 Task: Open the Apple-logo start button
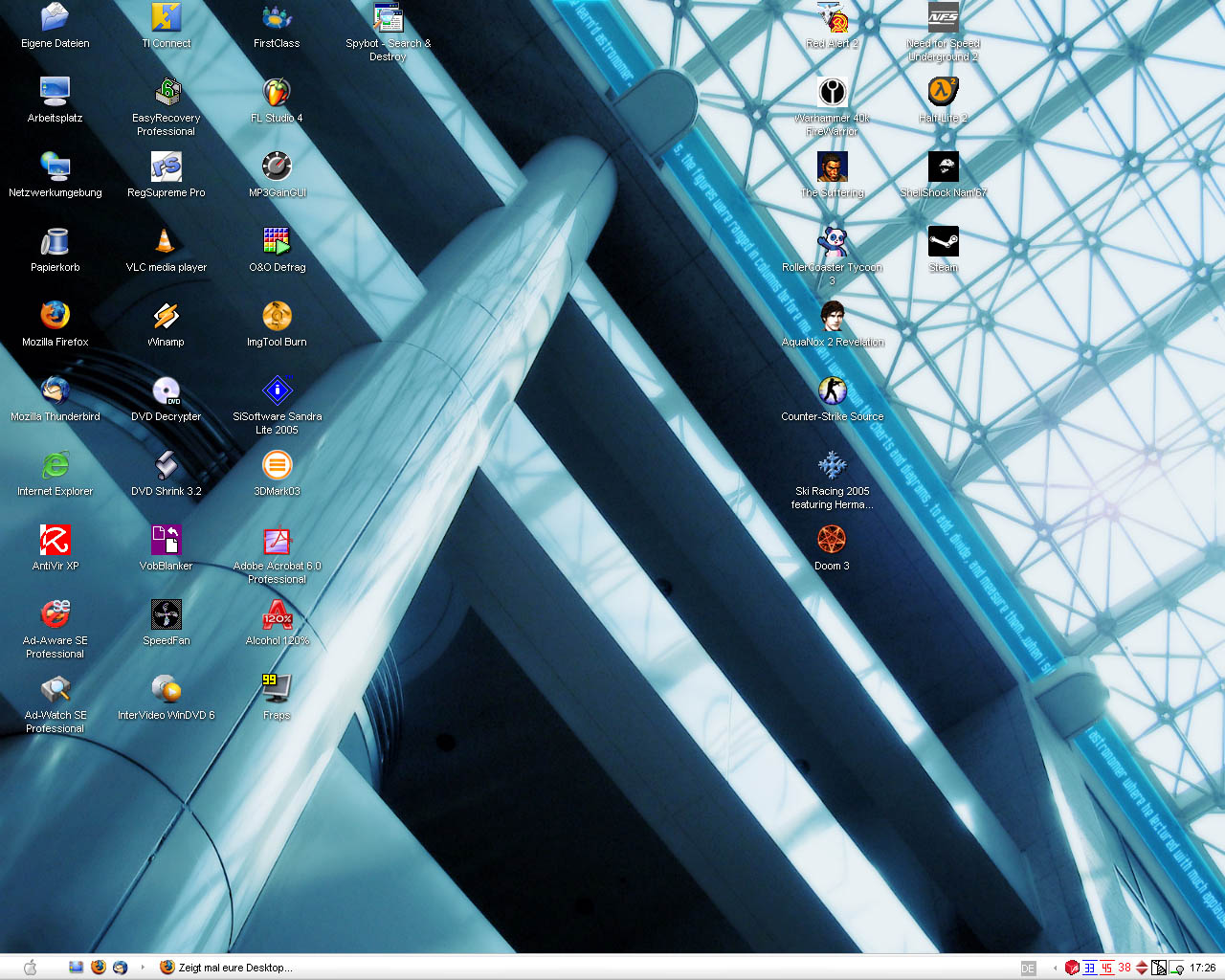(x=30, y=968)
